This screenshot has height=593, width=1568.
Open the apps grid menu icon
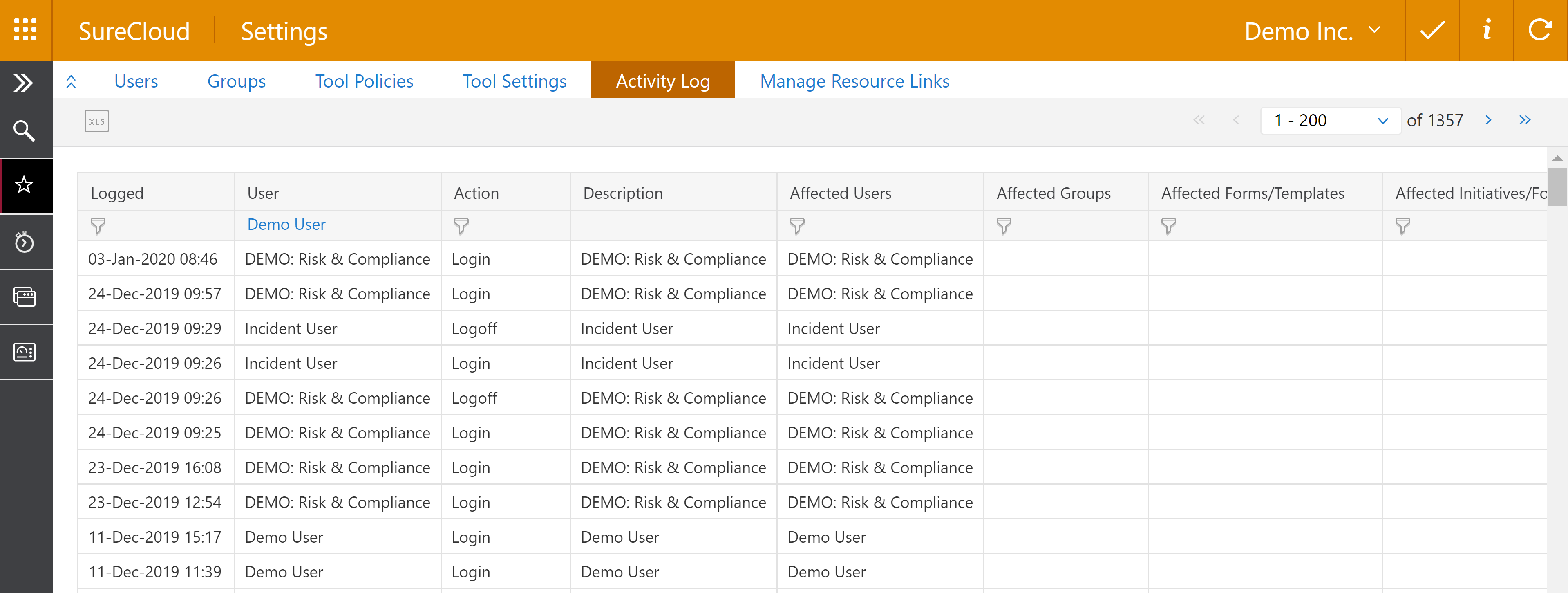tap(26, 30)
